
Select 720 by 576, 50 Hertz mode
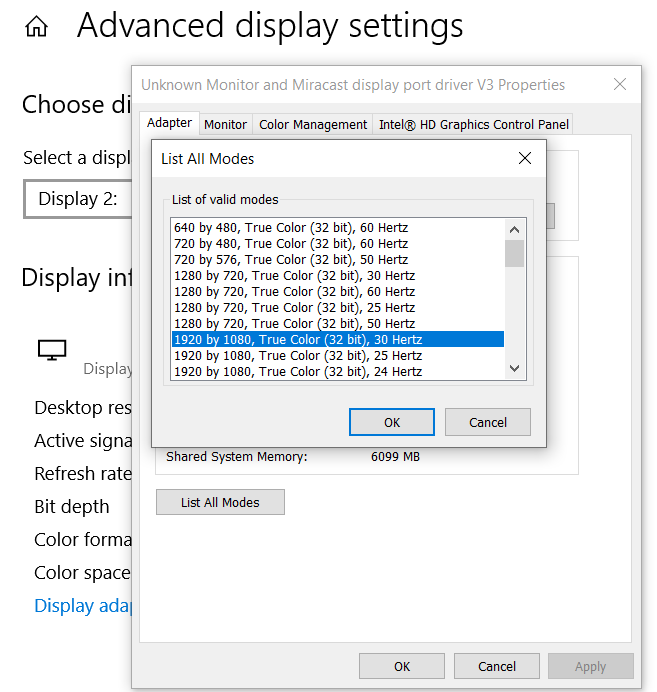(290, 260)
